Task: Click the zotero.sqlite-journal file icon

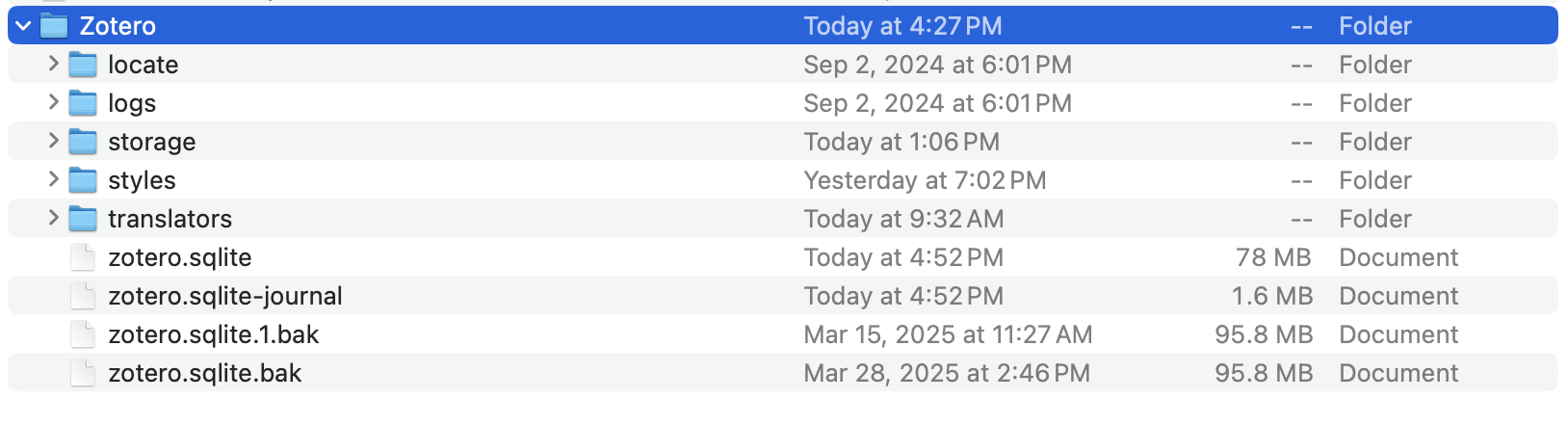Action: (83, 296)
